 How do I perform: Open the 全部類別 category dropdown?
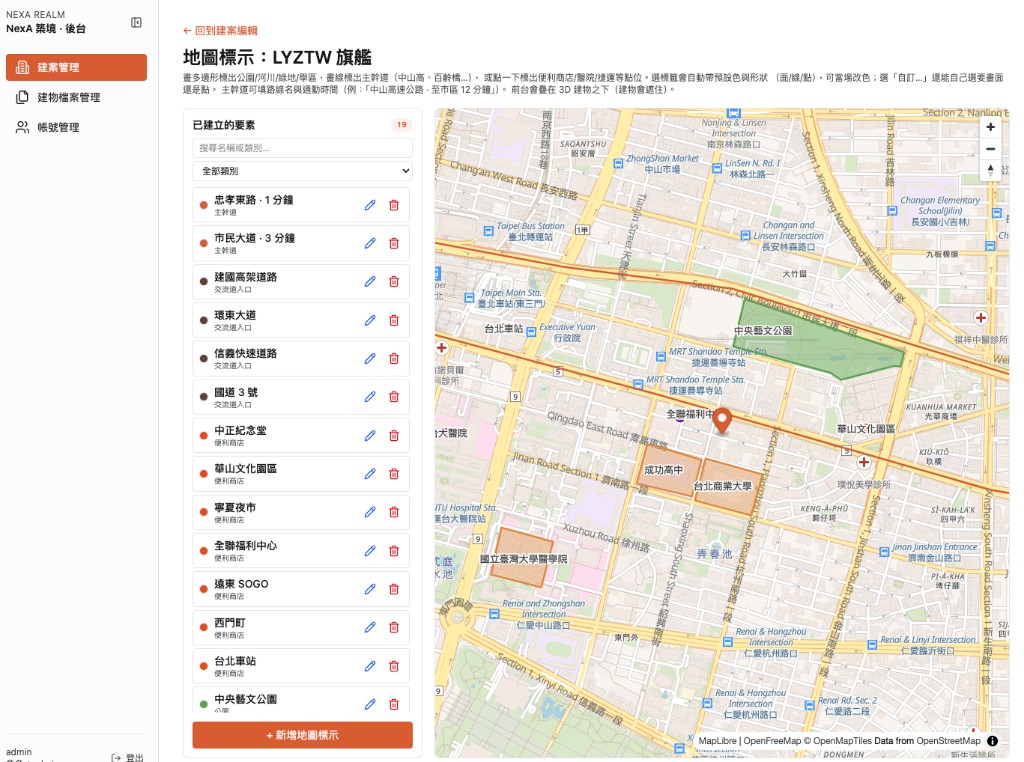(302, 171)
